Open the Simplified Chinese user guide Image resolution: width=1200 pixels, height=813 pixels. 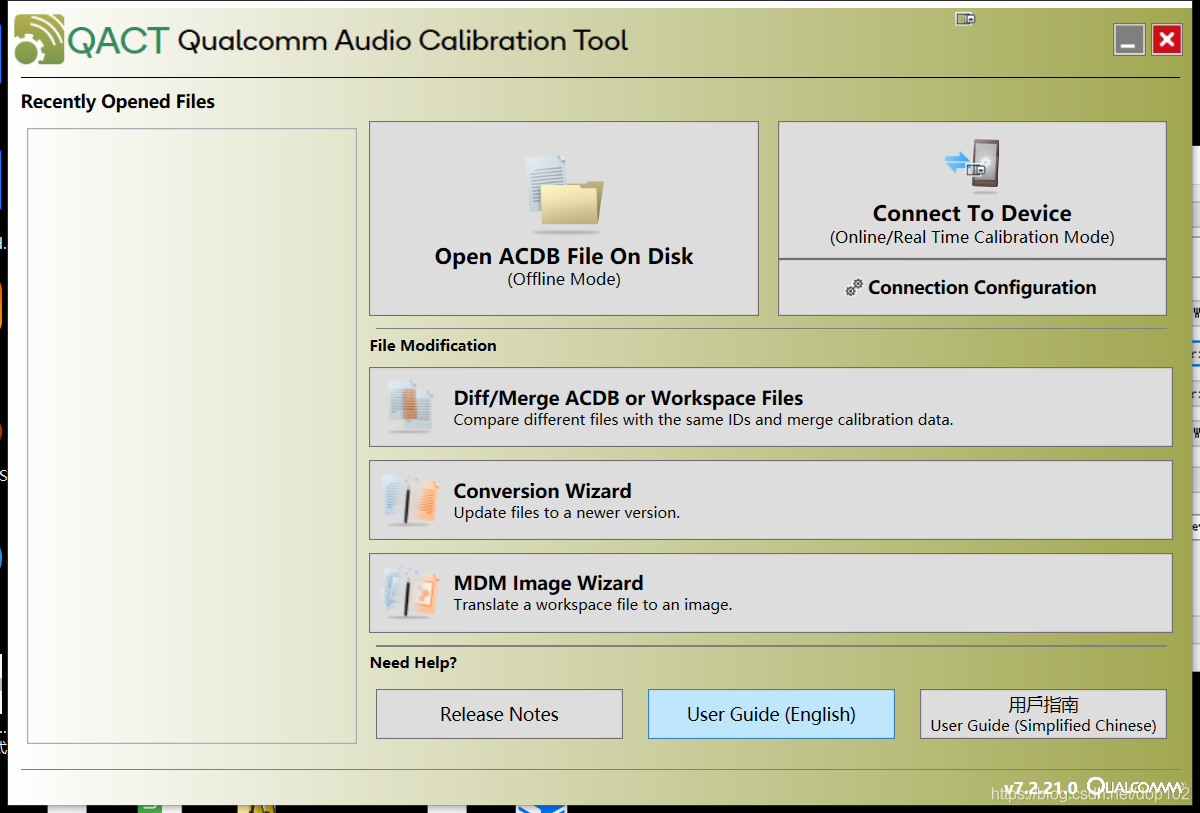[1042, 714]
